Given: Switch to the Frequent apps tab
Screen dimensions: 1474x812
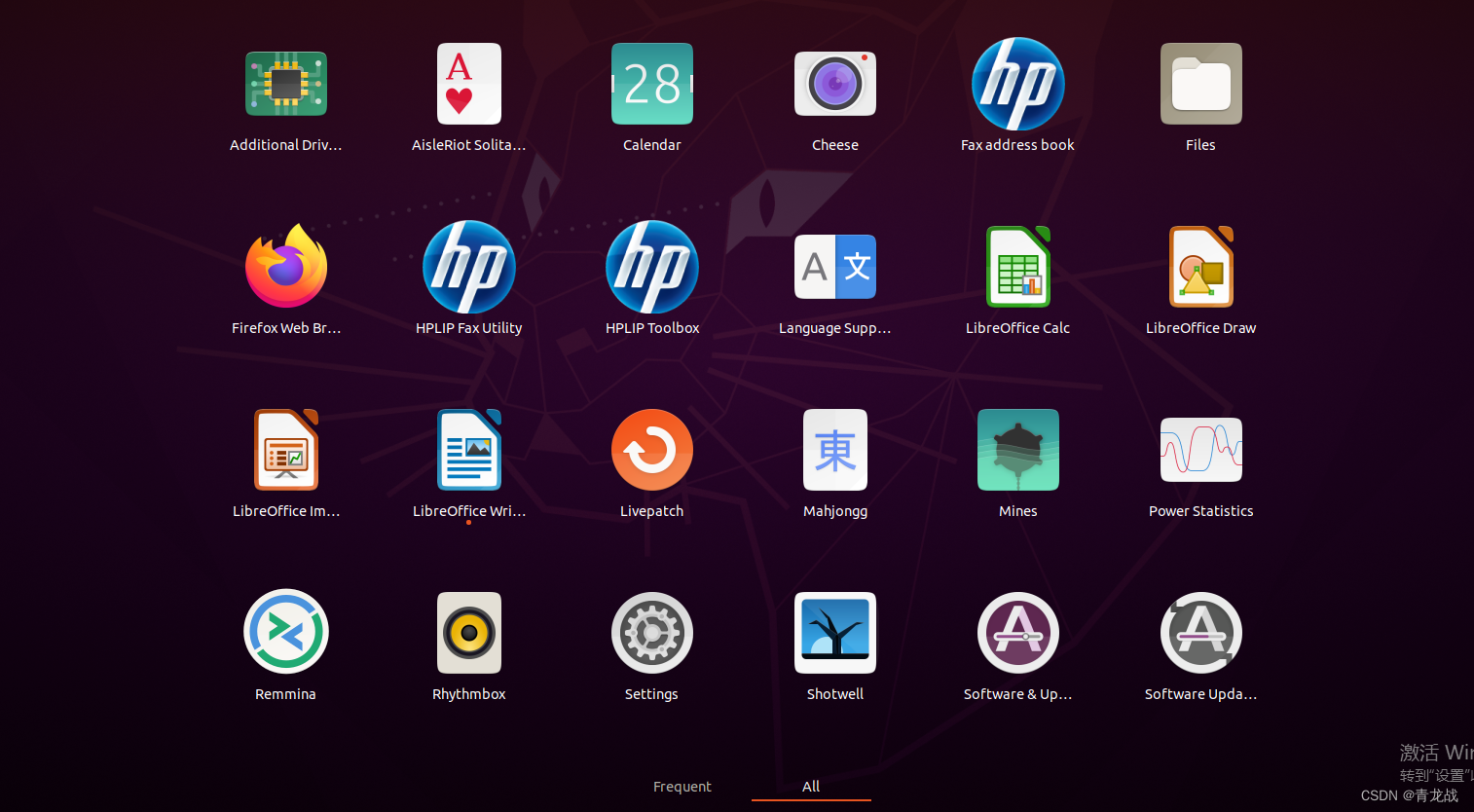Looking at the screenshot, I should click(x=682, y=787).
